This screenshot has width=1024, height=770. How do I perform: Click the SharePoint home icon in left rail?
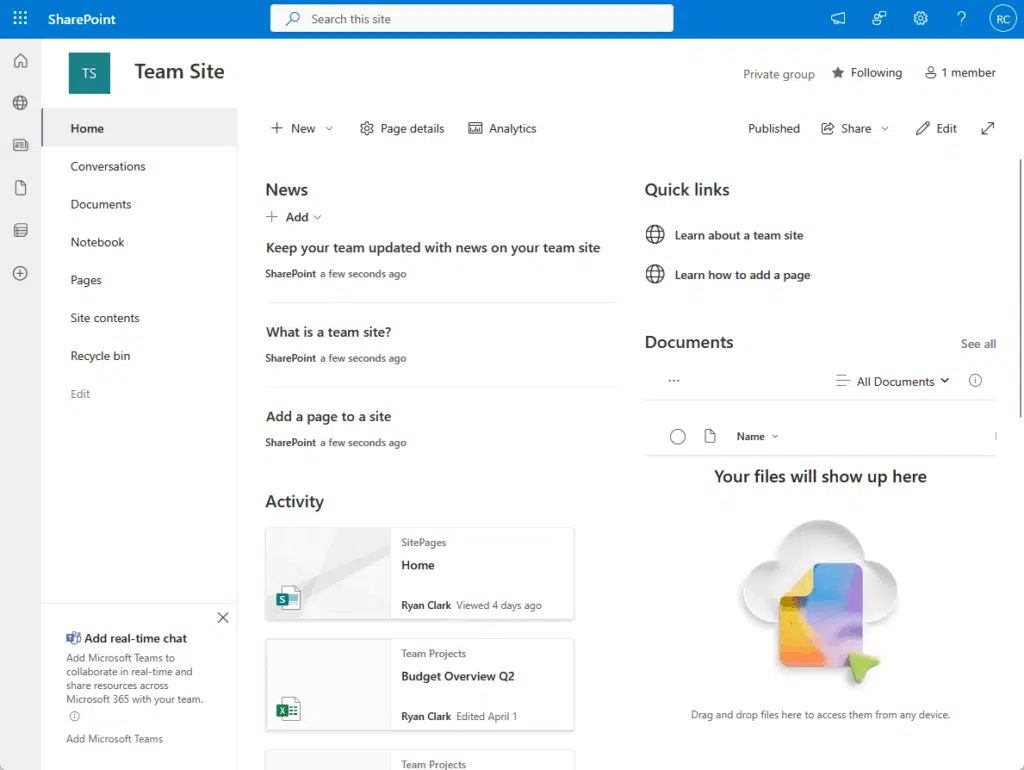point(20,61)
